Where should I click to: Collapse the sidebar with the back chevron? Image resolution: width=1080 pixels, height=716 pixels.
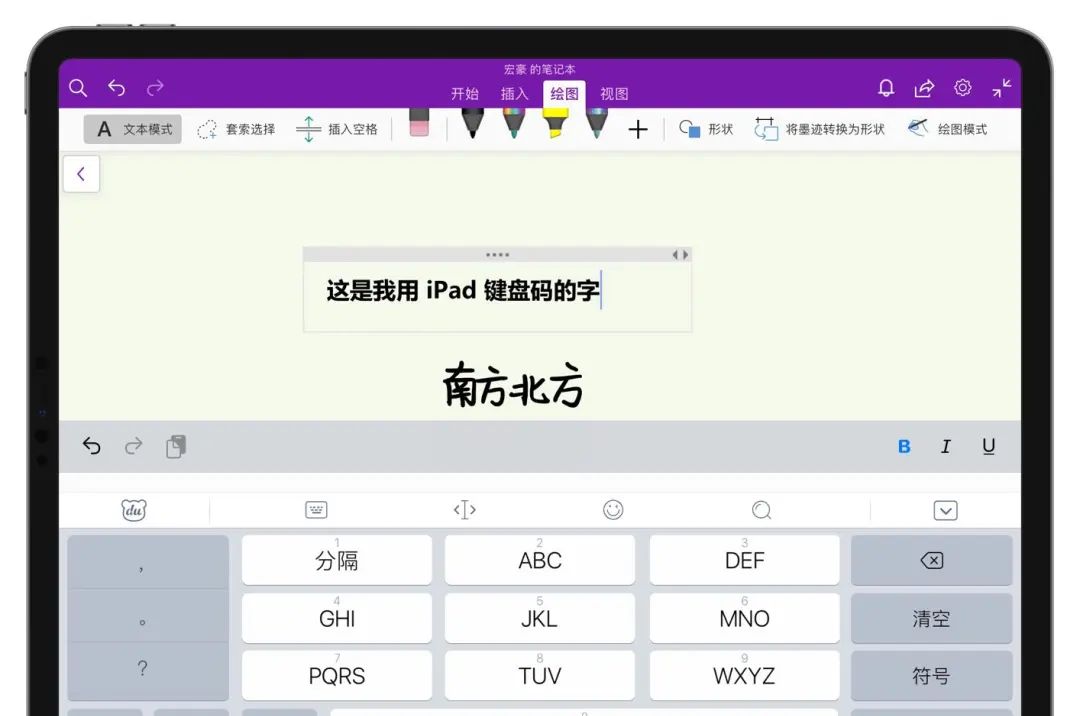coord(81,173)
